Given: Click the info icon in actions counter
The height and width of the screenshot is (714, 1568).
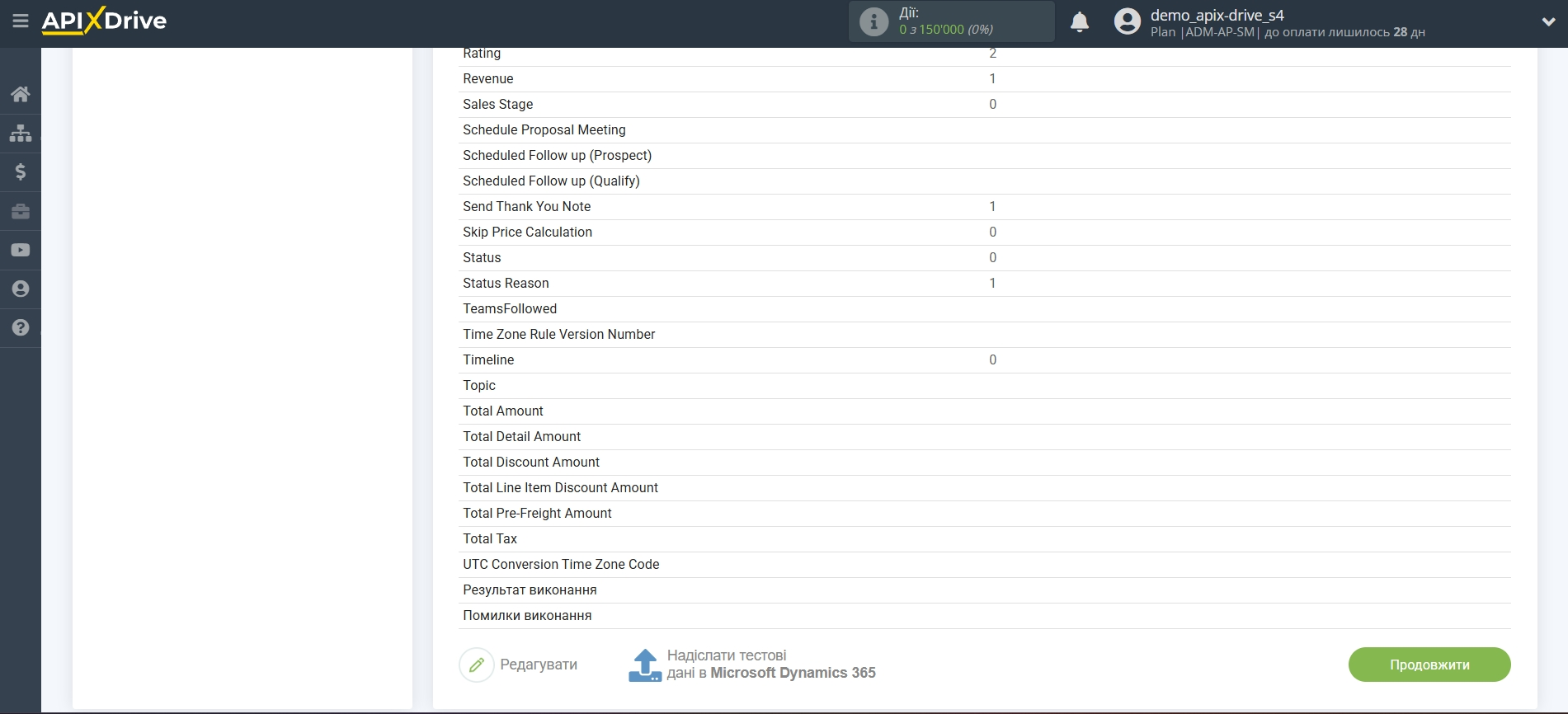Looking at the screenshot, I should pyautogui.click(x=874, y=21).
